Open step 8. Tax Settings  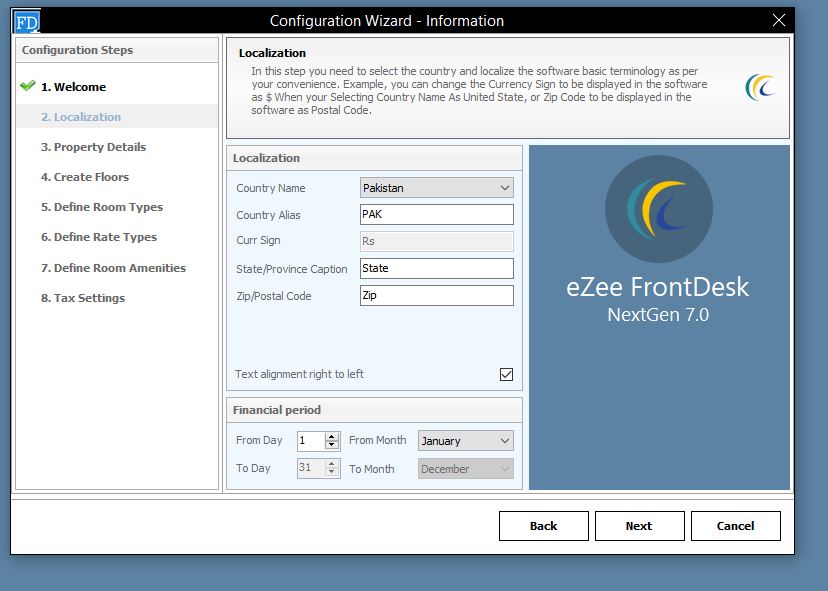pos(83,298)
